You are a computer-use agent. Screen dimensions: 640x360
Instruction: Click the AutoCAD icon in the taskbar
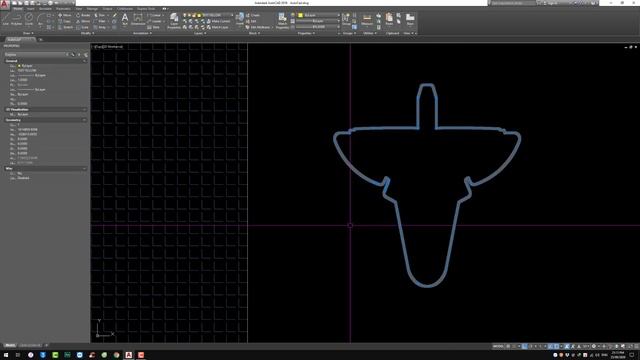pos(129,355)
